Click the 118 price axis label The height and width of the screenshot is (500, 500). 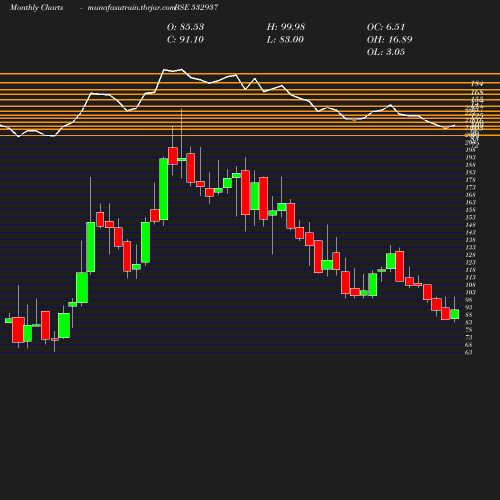(x=470, y=270)
